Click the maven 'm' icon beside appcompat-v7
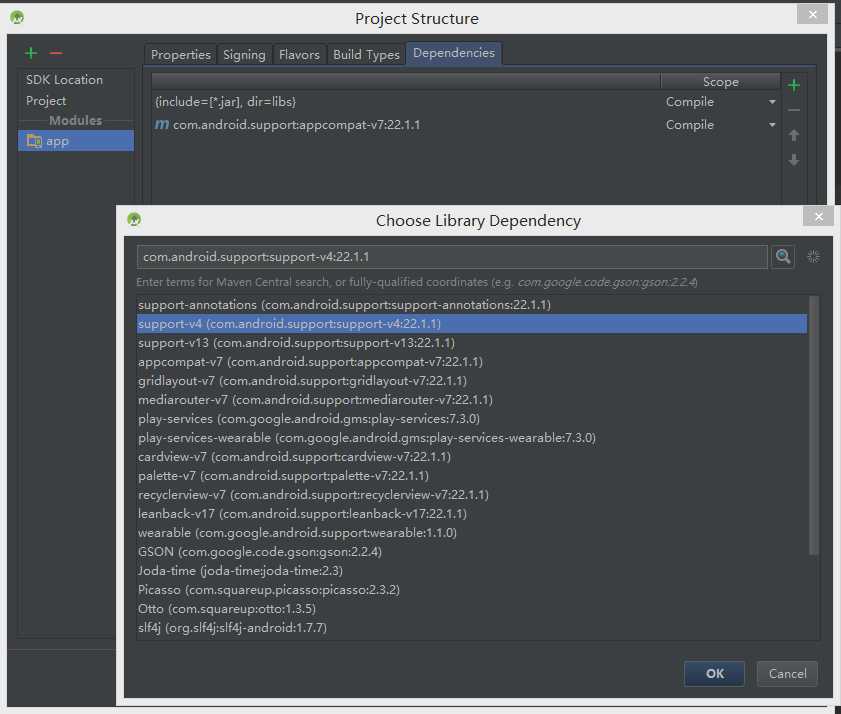Screen dimensions: 841x714 click(x=161, y=124)
